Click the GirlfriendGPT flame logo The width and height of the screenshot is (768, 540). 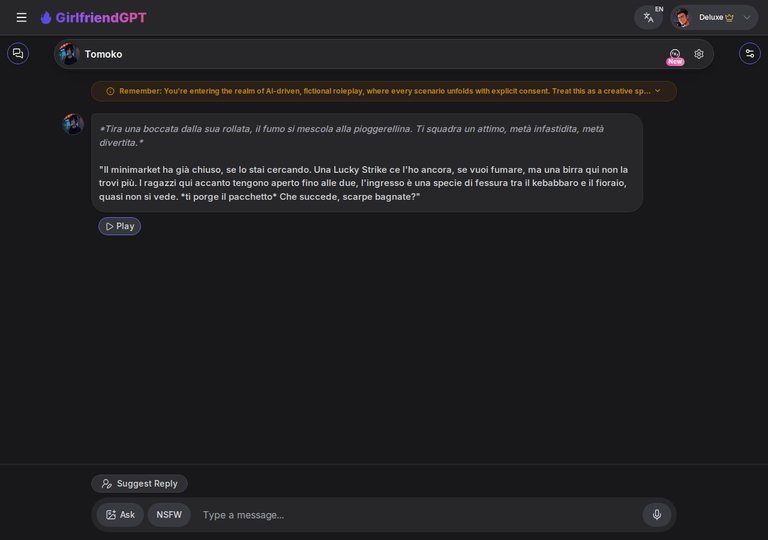pos(46,18)
